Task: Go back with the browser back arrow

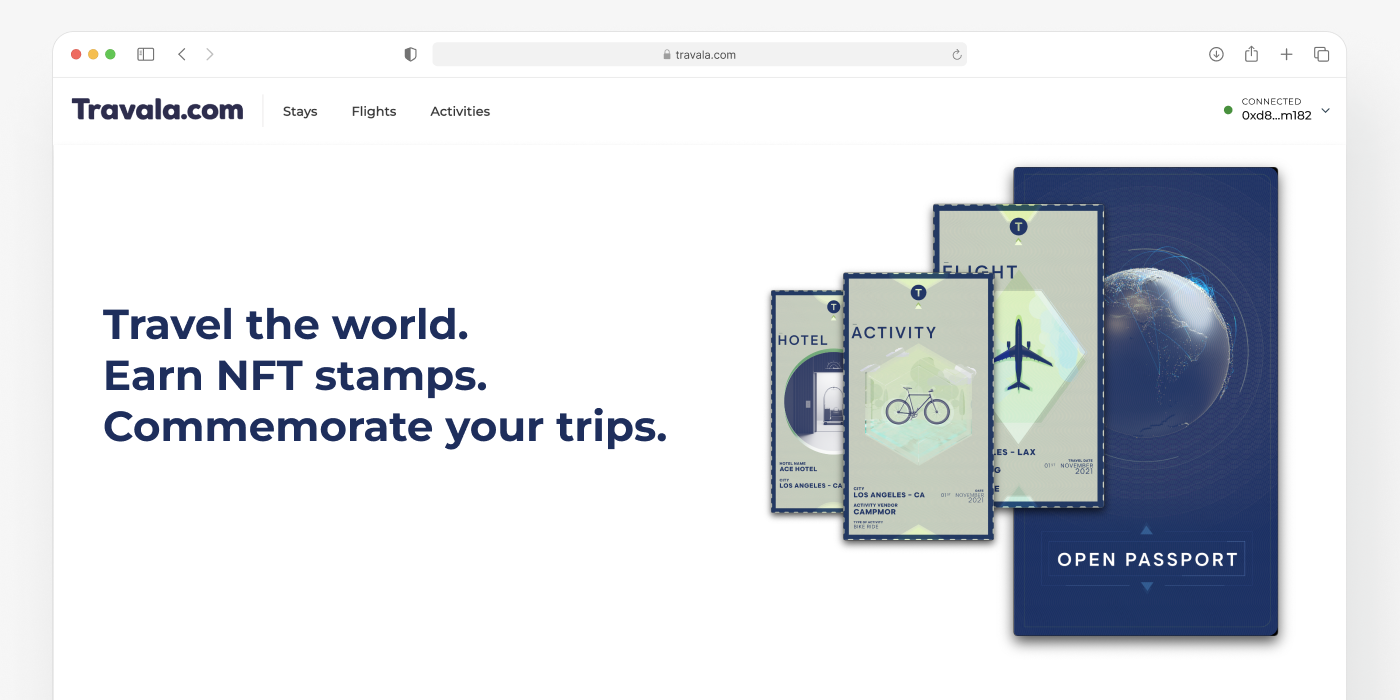Action: coord(181,54)
